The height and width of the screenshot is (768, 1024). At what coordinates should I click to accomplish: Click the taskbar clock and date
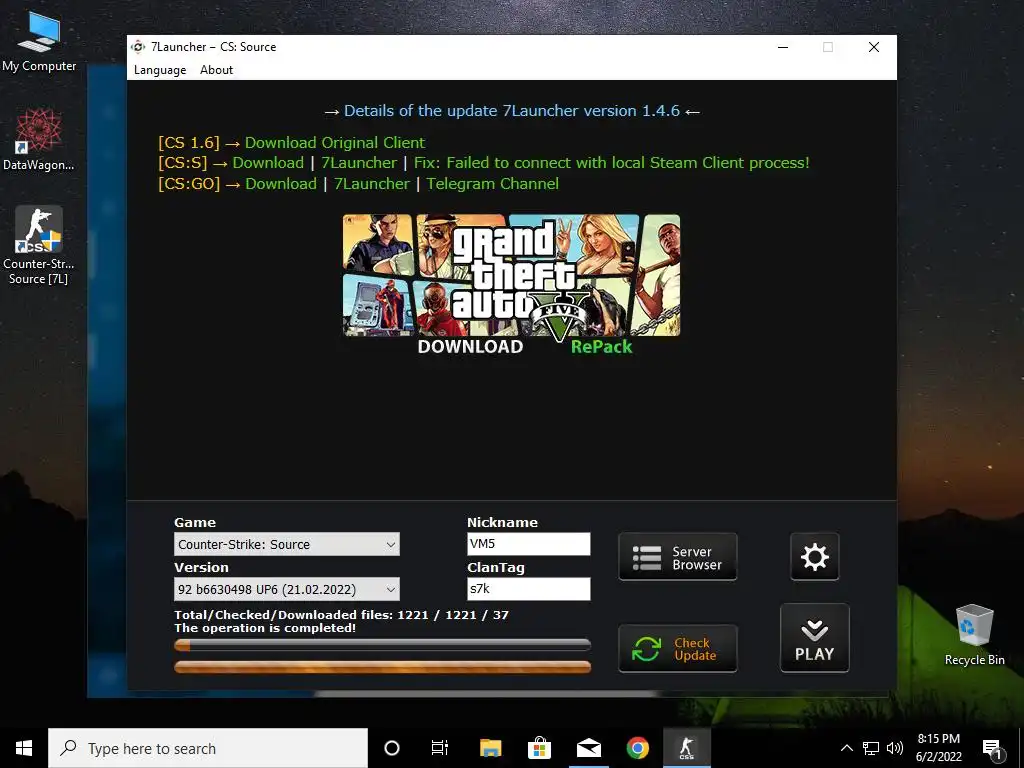click(x=938, y=748)
